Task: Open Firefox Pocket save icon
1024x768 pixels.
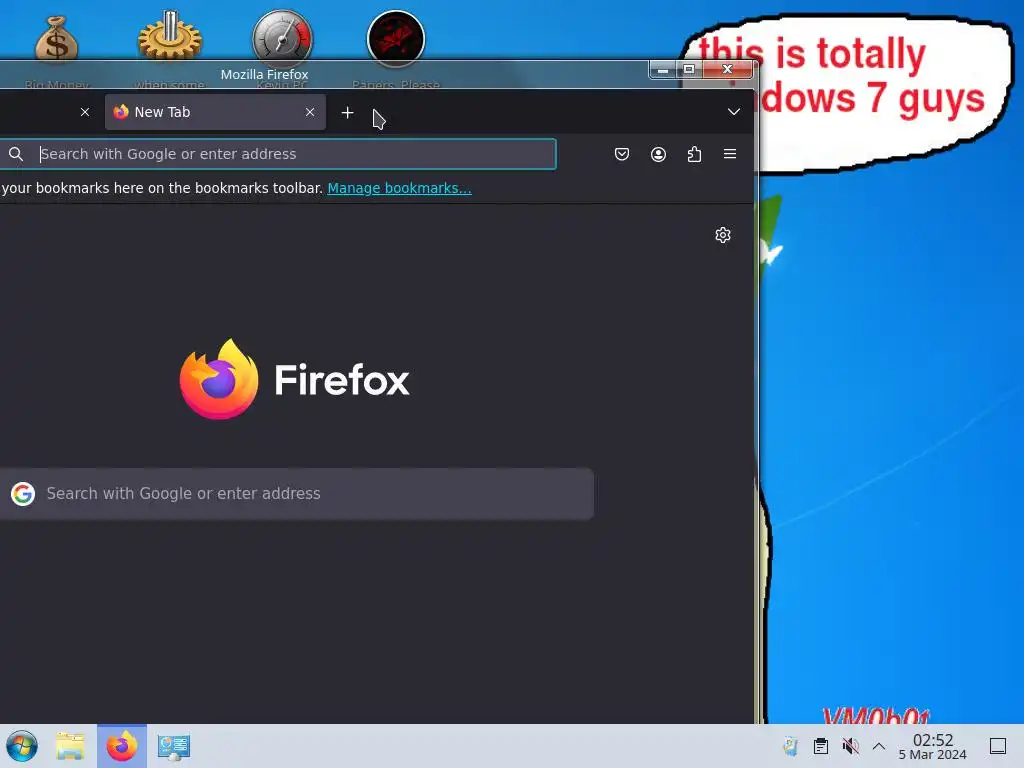Action: 622,154
